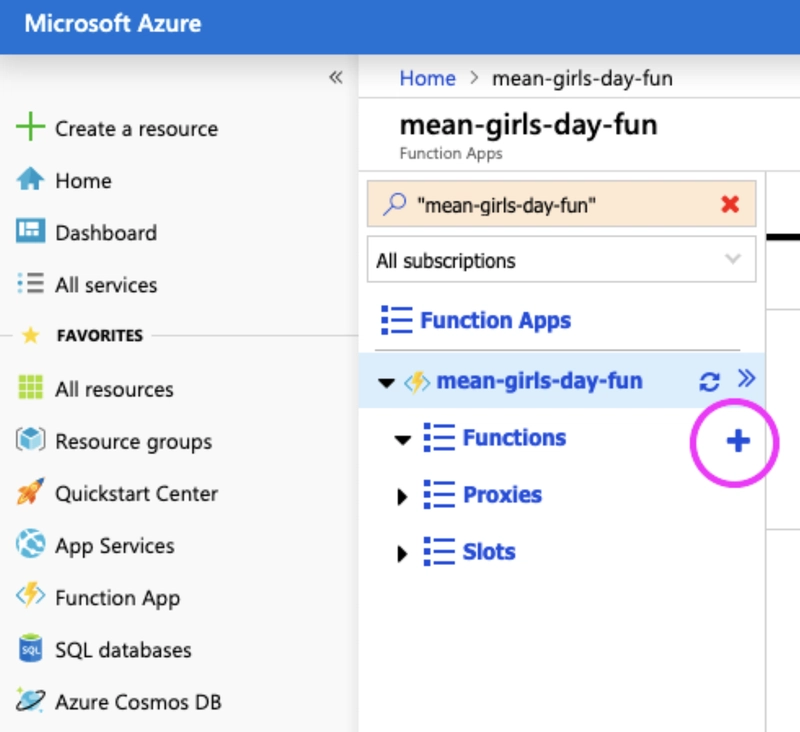Image resolution: width=800 pixels, height=732 pixels.
Task: Clear the search filter with red X
Action: (x=730, y=205)
